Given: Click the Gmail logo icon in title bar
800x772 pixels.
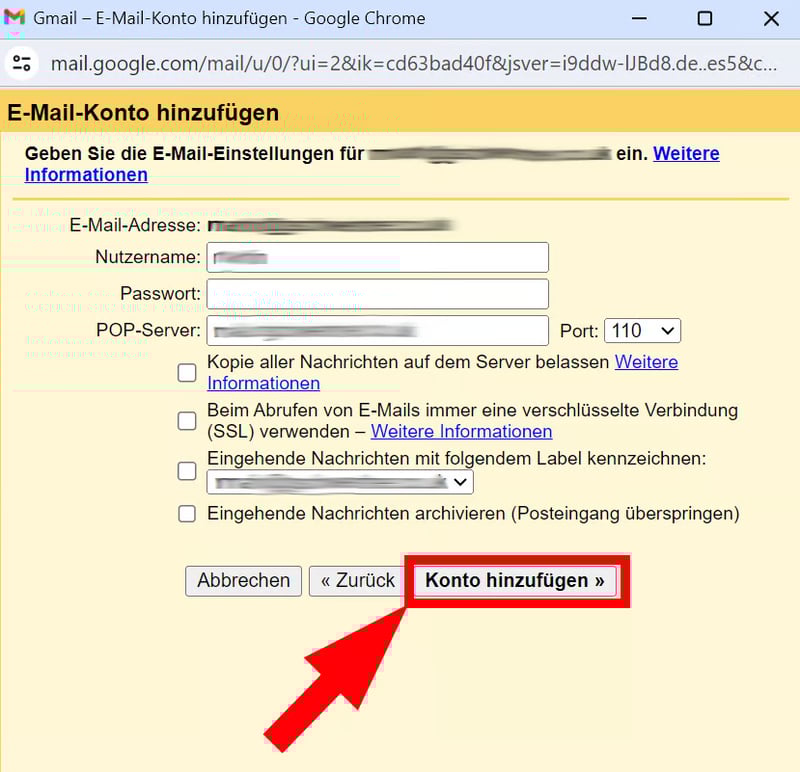Looking at the screenshot, I should pos(15,18).
